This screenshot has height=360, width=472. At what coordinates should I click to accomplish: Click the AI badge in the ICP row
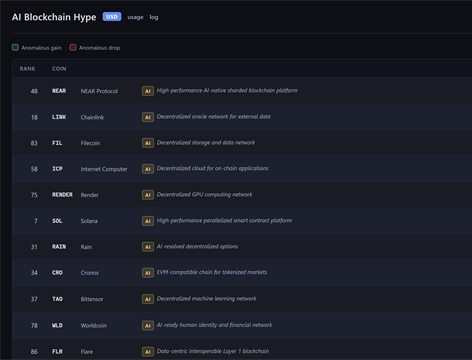(x=148, y=169)
